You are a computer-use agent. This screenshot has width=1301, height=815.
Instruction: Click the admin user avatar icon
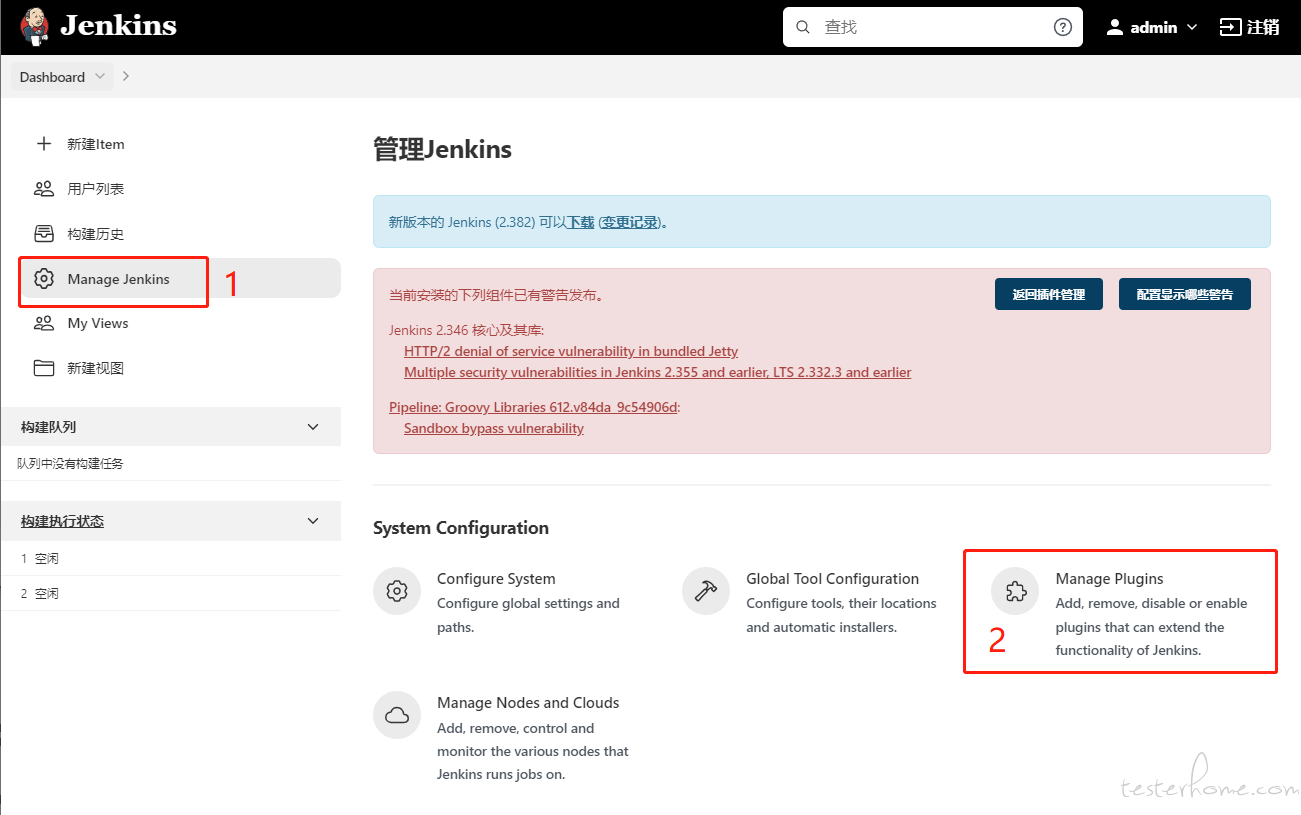1115,27
